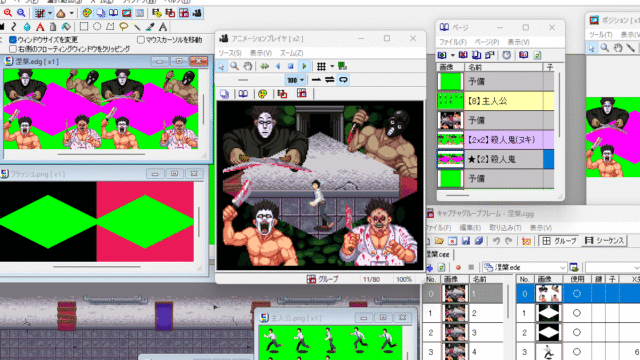This screenshot has height=360, width=640.
Task: Open the ページ(P) menu in Page window
Action: click(x=487, y=42)
